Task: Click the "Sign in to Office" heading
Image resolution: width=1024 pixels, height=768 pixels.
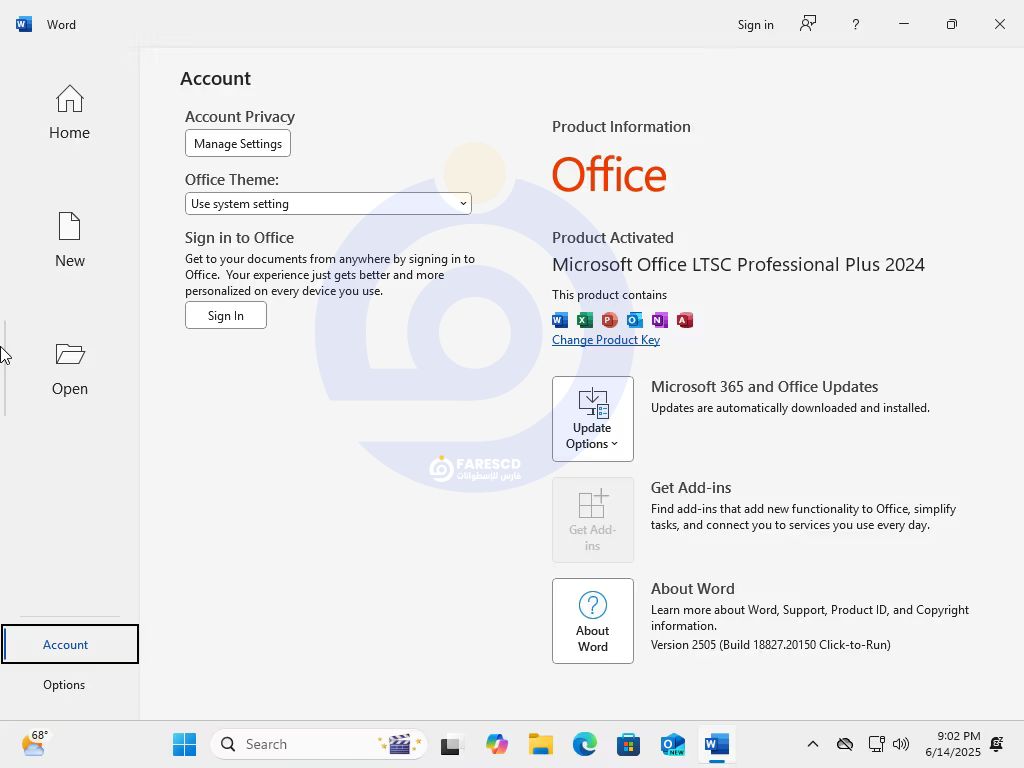Action: coord(239,238)
